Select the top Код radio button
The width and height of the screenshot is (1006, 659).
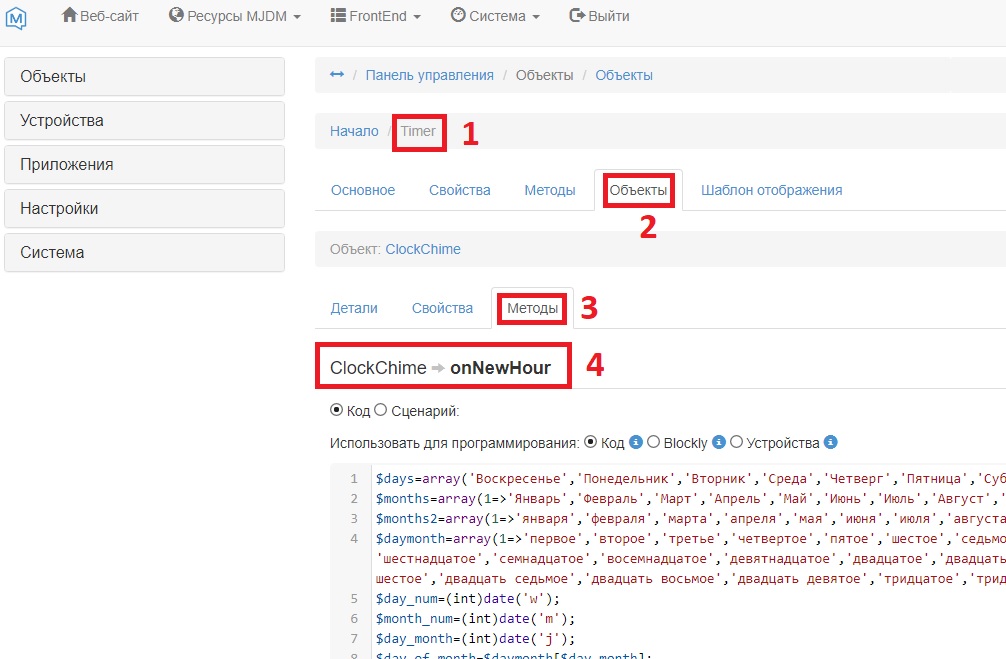337,410
